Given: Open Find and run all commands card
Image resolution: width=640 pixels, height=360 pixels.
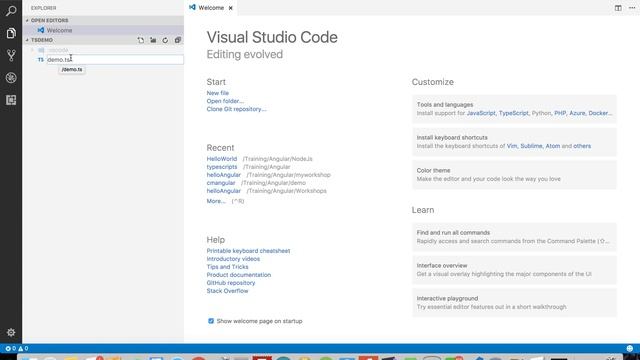Looking at the screenshot, I should pos(514,237).
